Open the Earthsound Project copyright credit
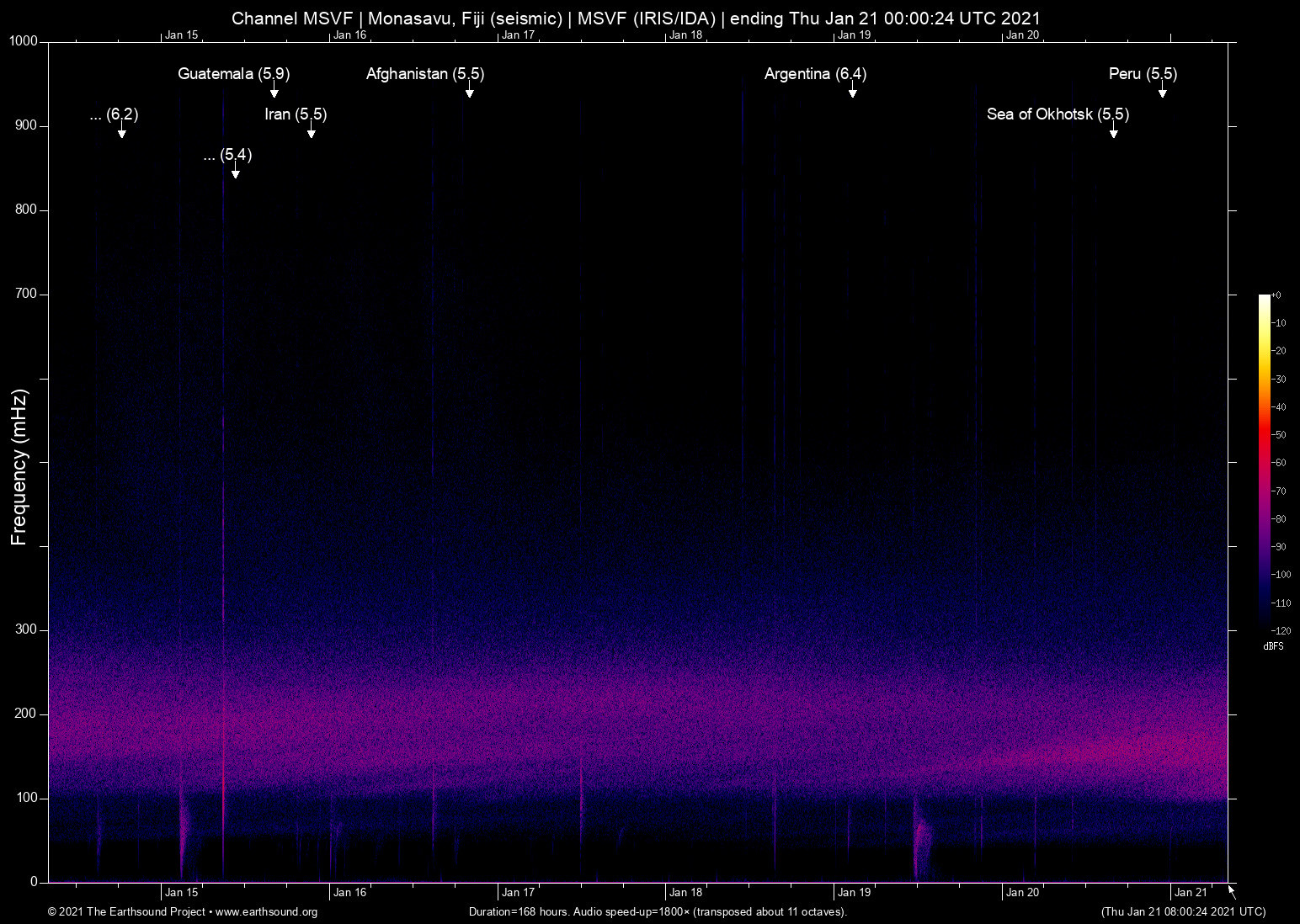Image resolution: width=1300 pixels, height=924 pixels. (183, 912)
